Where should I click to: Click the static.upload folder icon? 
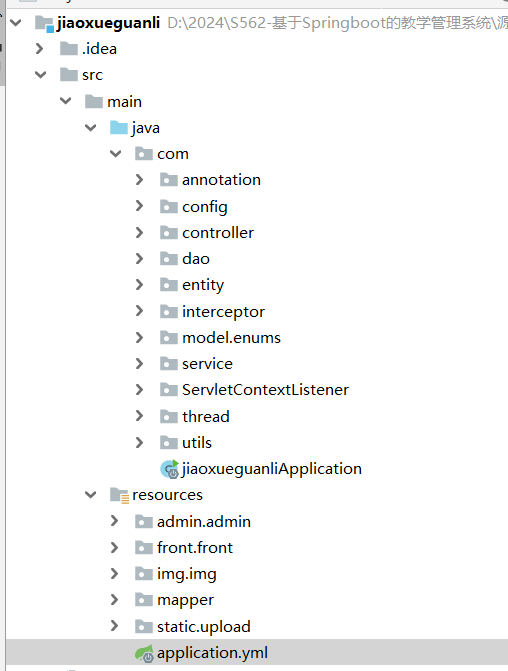(144, 627)
